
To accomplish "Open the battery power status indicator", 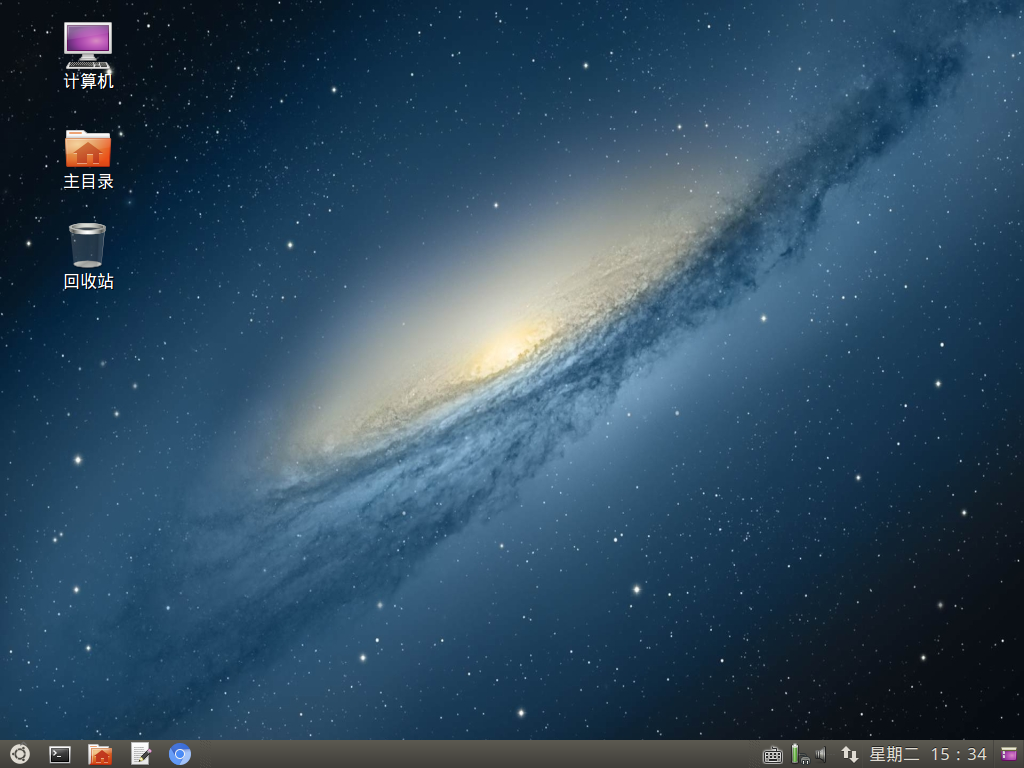I will pos(800,754).
